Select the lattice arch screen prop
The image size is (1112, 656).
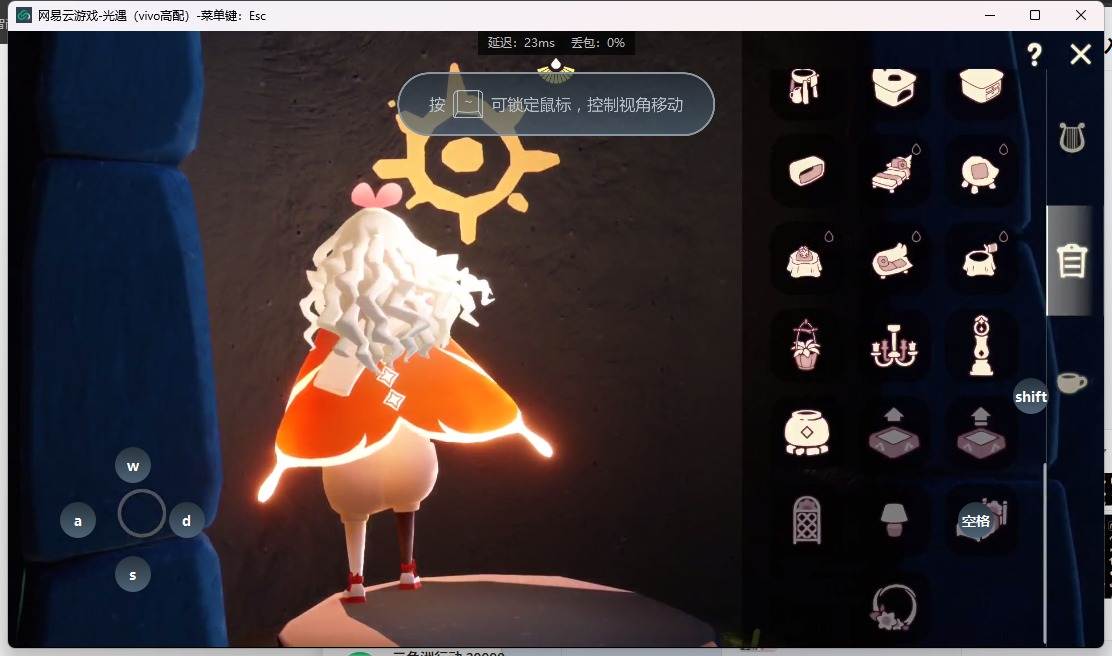coord(806,520)
